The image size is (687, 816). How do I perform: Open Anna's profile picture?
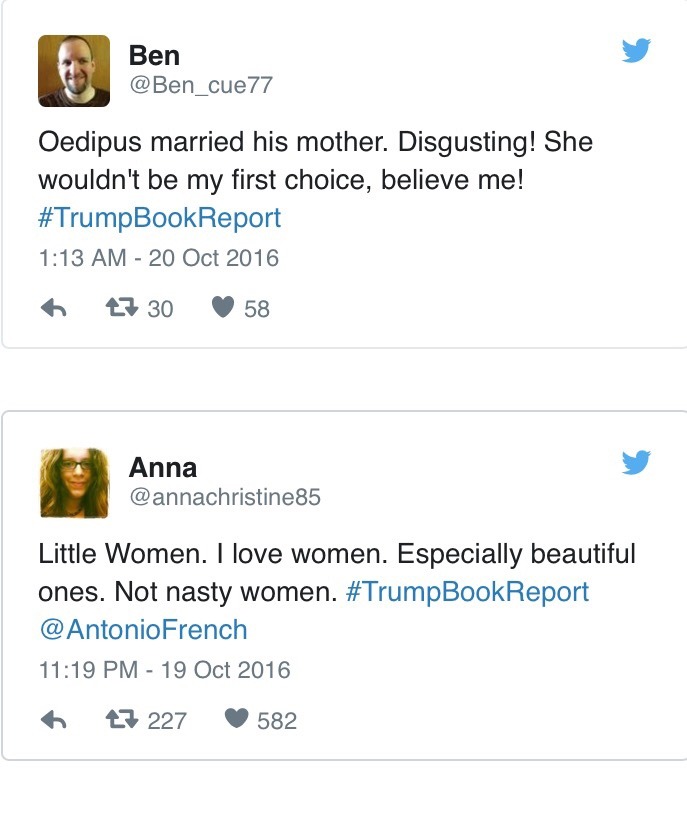click(74, 483)
